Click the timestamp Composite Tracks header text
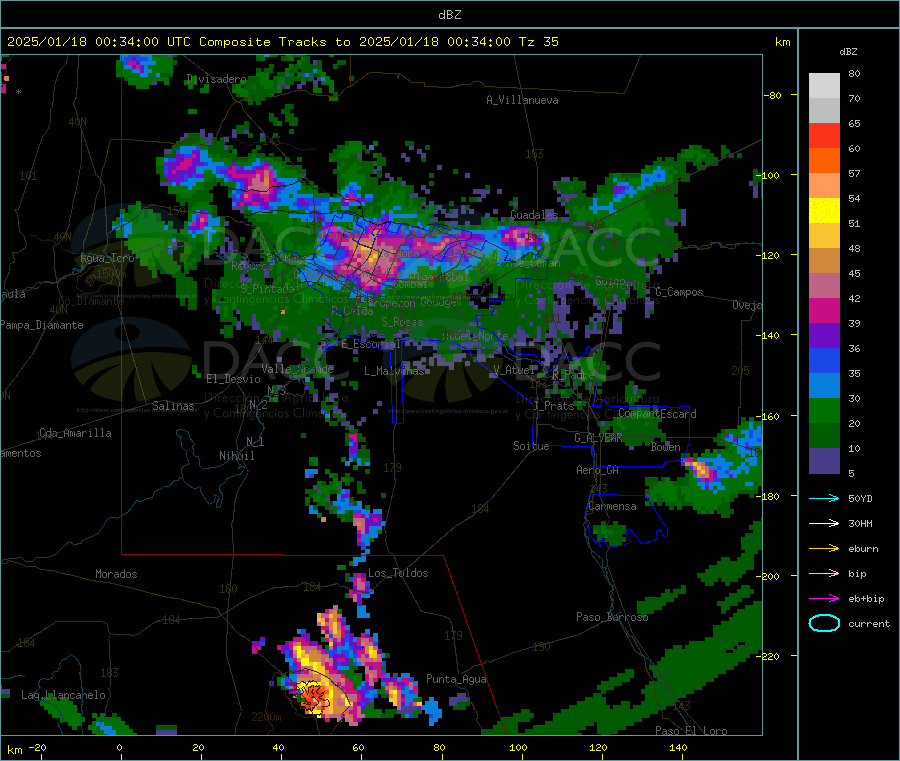 282,42
